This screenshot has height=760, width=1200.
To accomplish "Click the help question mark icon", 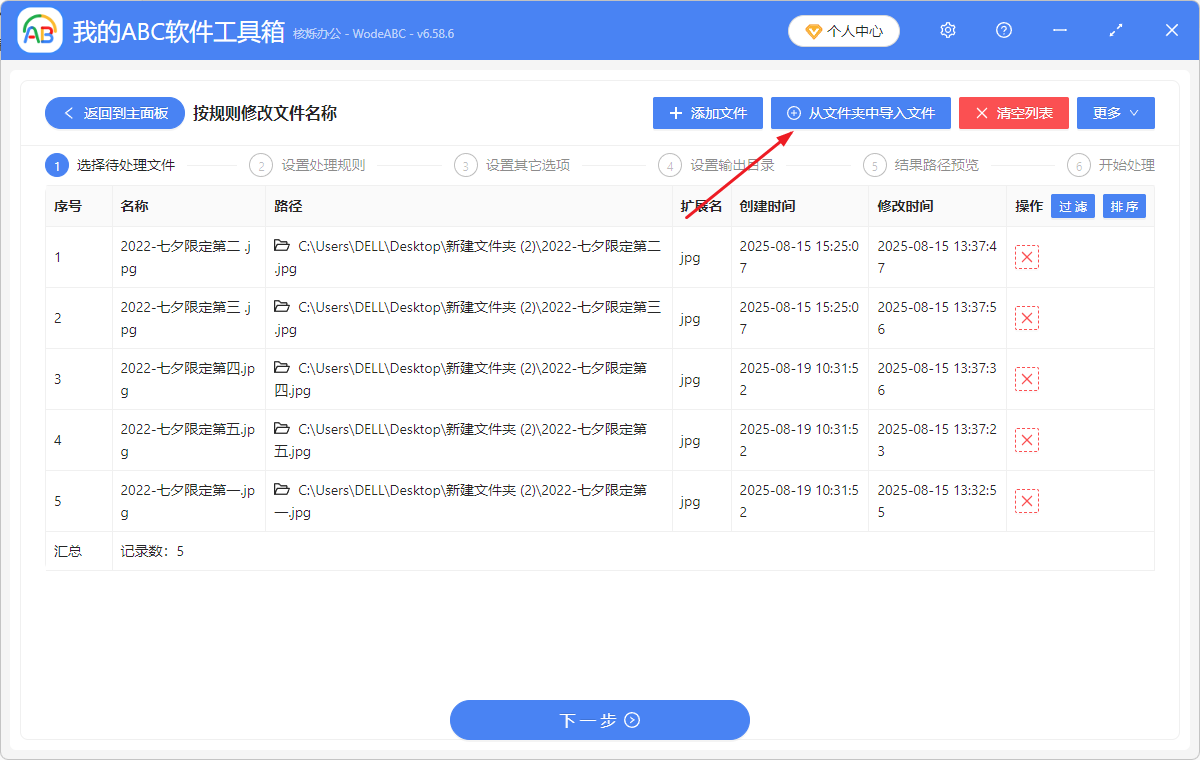I will point(1003,30).
